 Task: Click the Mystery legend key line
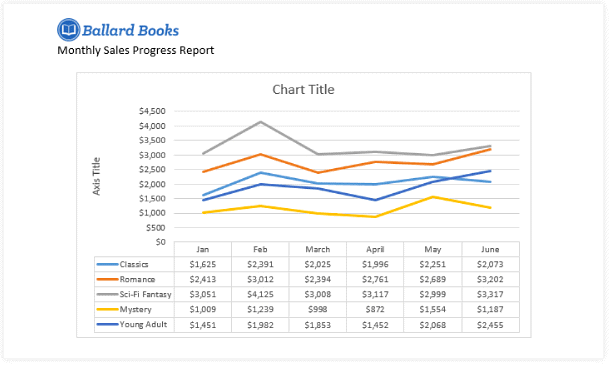(x=107, y=309)
